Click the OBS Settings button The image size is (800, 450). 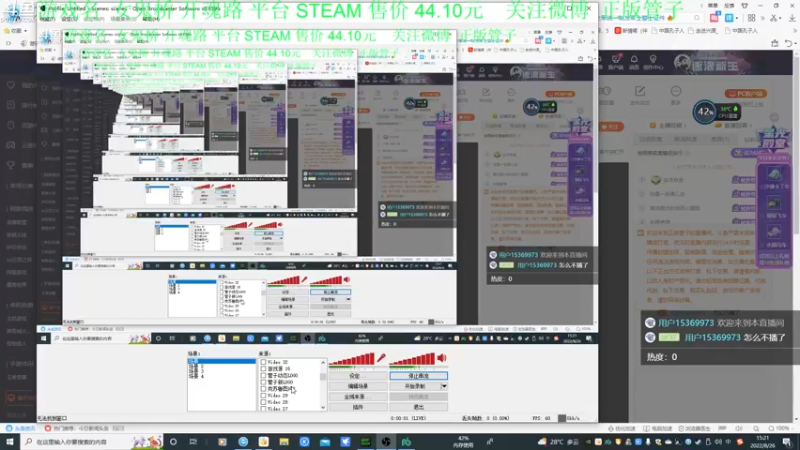pyautogui.click(x=358, y=376)
